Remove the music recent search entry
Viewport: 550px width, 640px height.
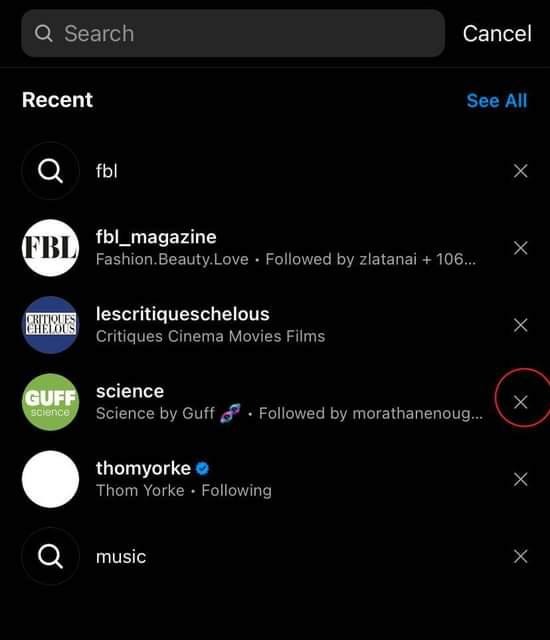[520, 556]
